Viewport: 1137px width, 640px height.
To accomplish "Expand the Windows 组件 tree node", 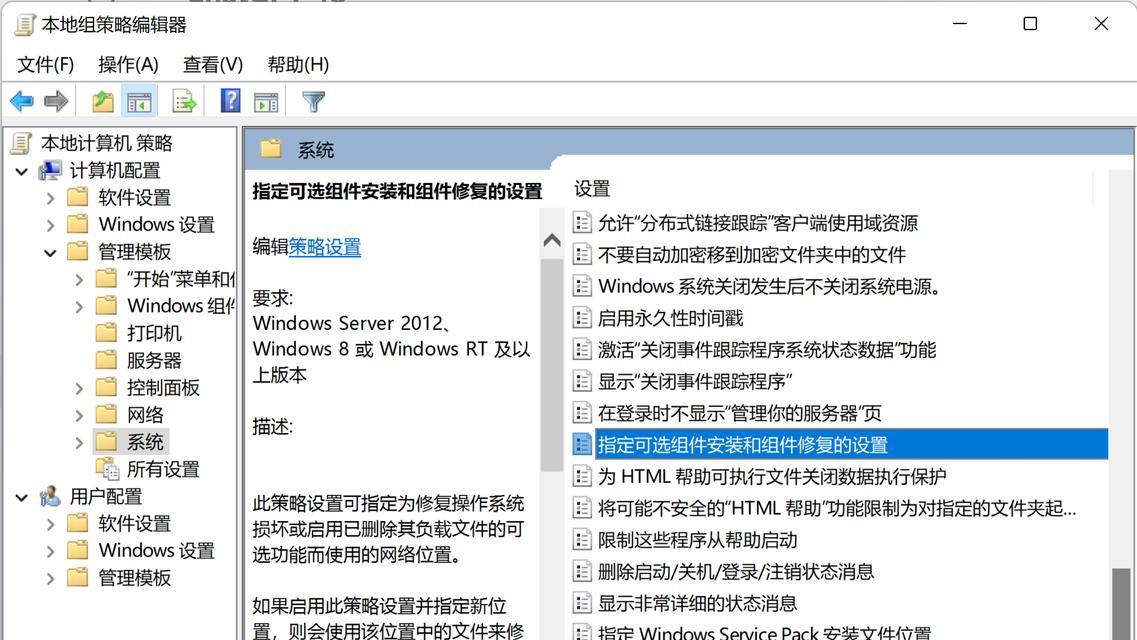I will click(79, 307).
